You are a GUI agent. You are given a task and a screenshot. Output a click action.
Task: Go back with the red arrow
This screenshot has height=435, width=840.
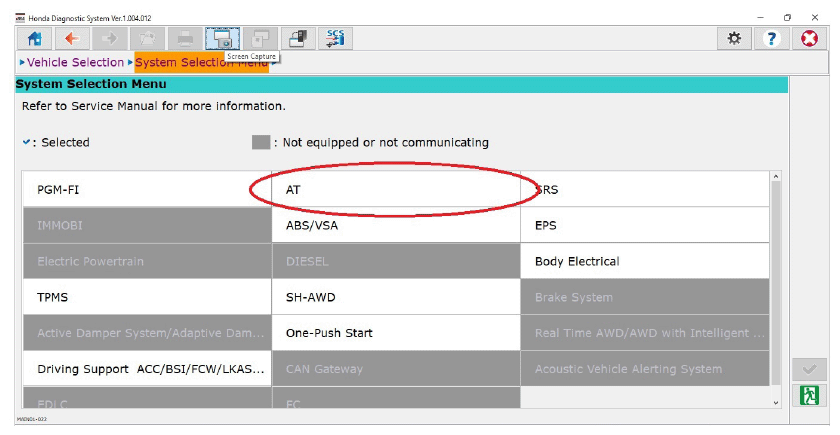71,38
